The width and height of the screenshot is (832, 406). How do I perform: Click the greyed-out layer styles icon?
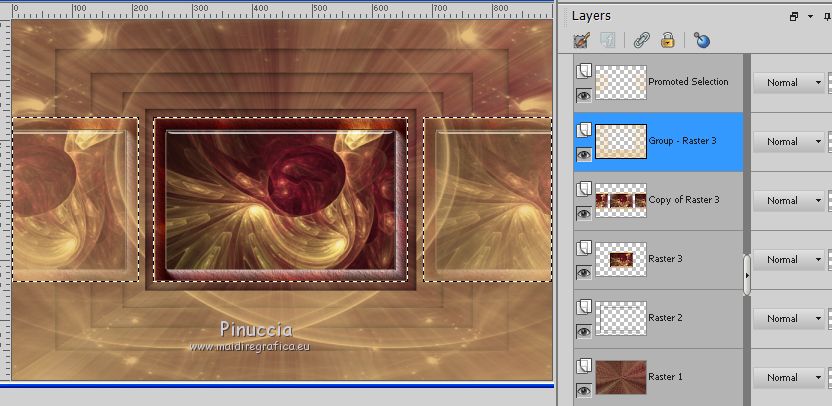tap(608, 40)
